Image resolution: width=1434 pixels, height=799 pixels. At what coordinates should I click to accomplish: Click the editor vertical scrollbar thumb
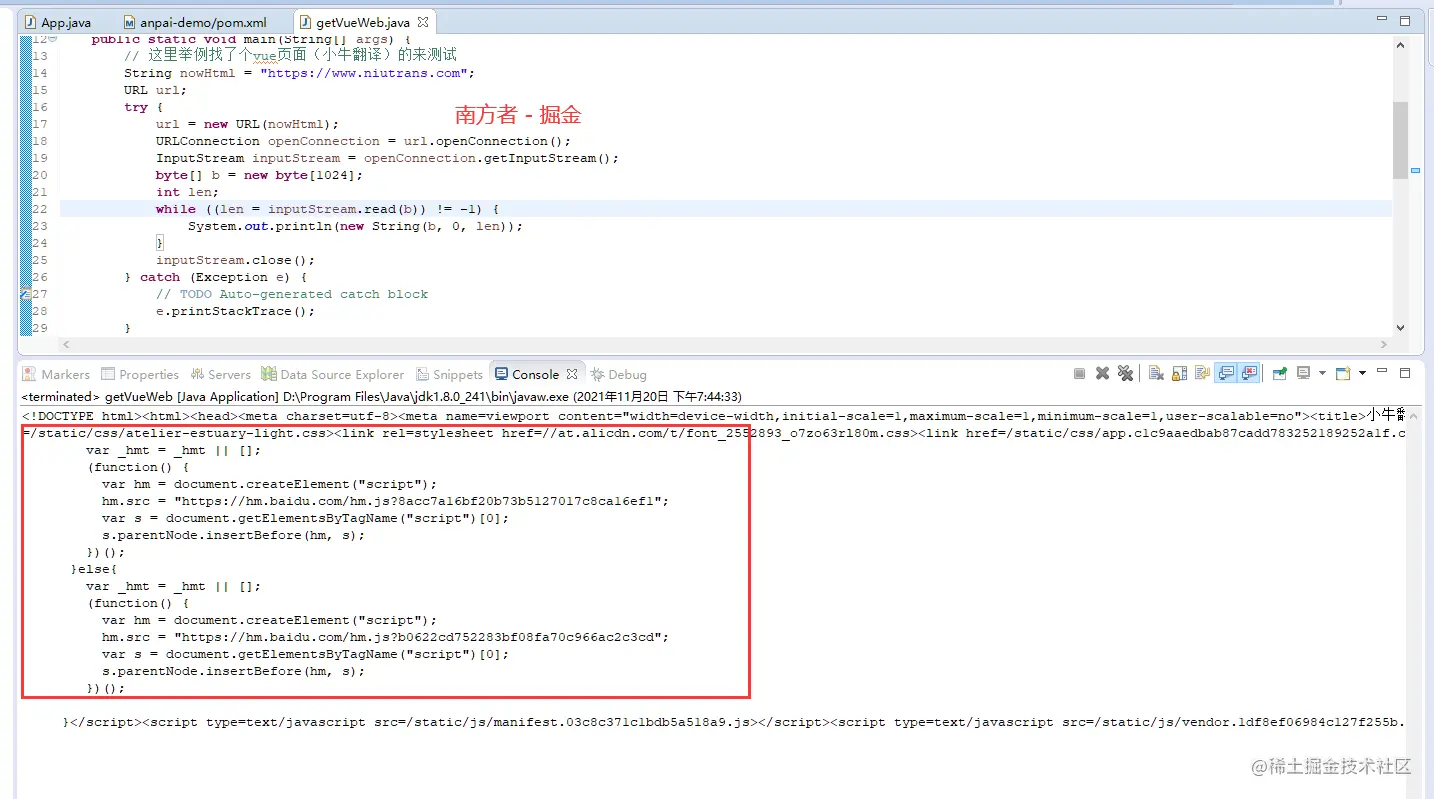click(1400, 140)
